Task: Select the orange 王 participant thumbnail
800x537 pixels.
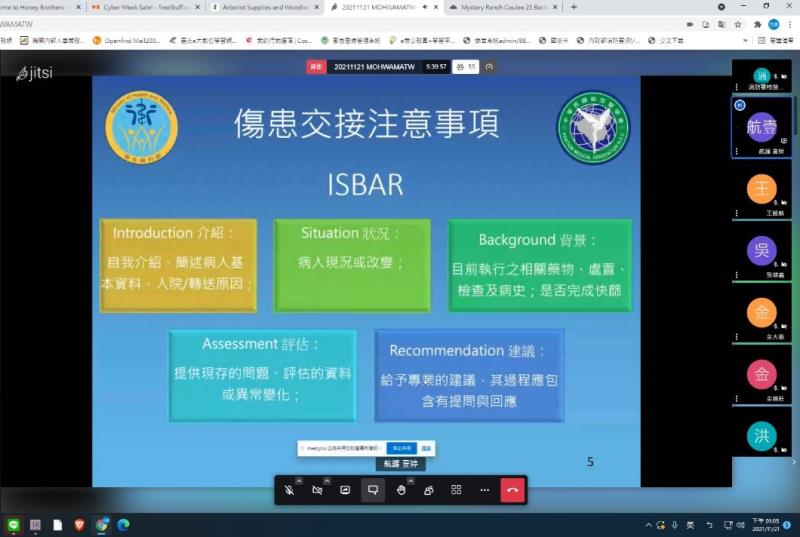Action: click(761, 189)
